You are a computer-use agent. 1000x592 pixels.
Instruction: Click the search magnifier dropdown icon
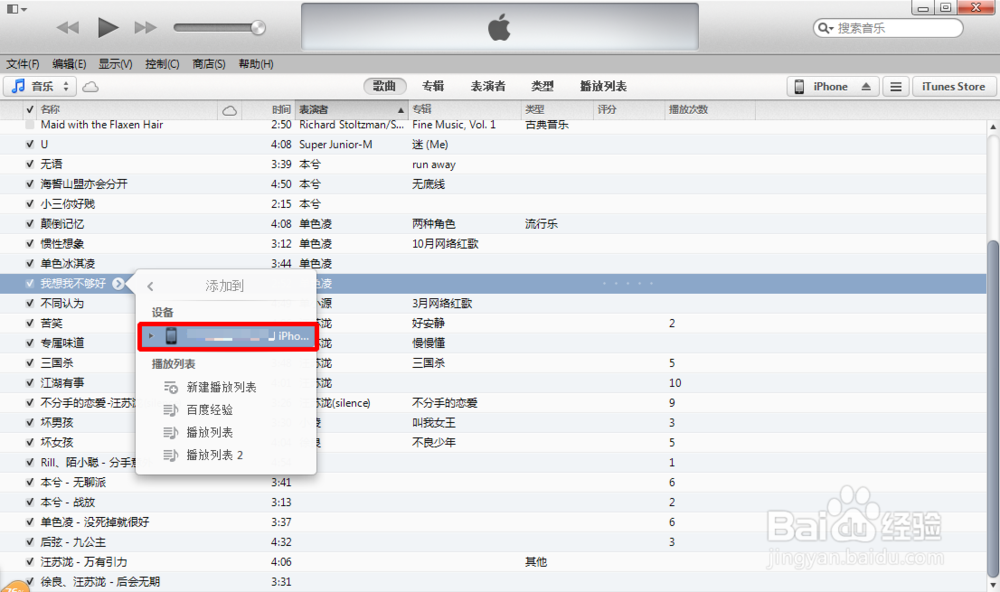(x=825, y=28)
